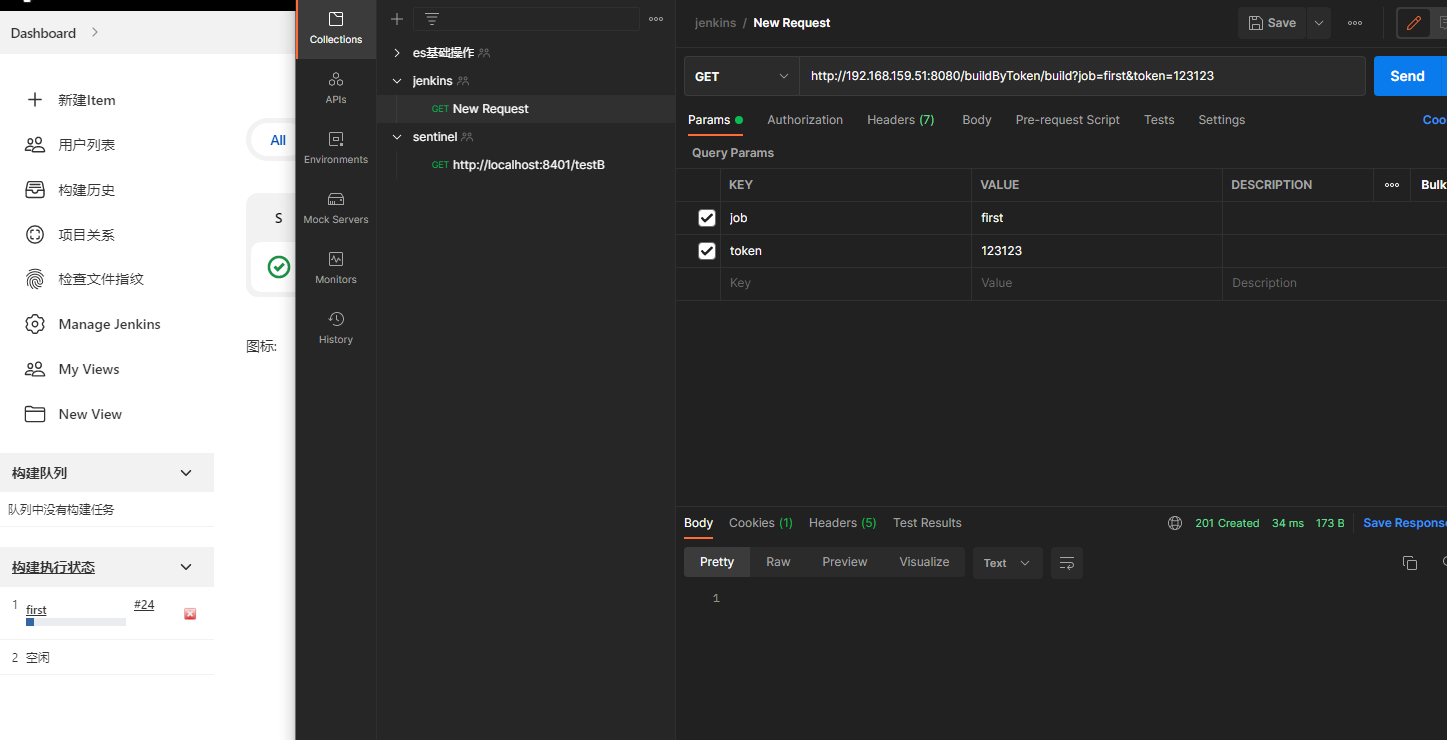Switch to the request Body tab
This screenshot has width=1447, height=740.
click(977, 120)
